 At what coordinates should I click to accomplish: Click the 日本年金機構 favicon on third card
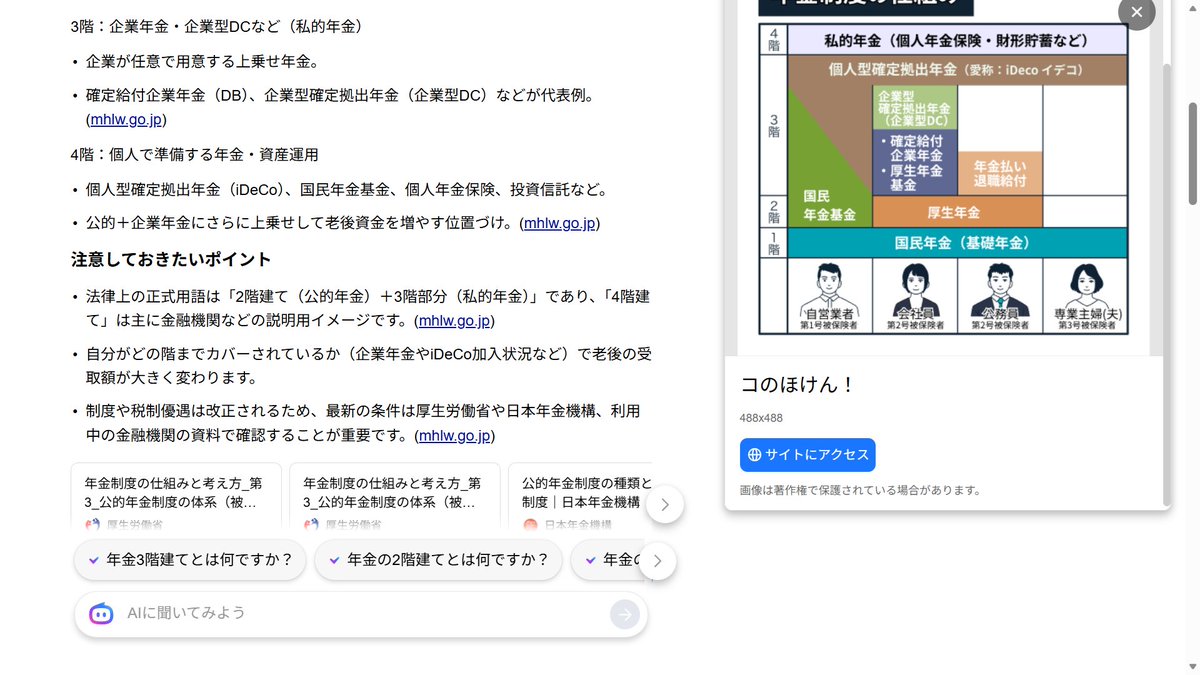coord(530,524)
